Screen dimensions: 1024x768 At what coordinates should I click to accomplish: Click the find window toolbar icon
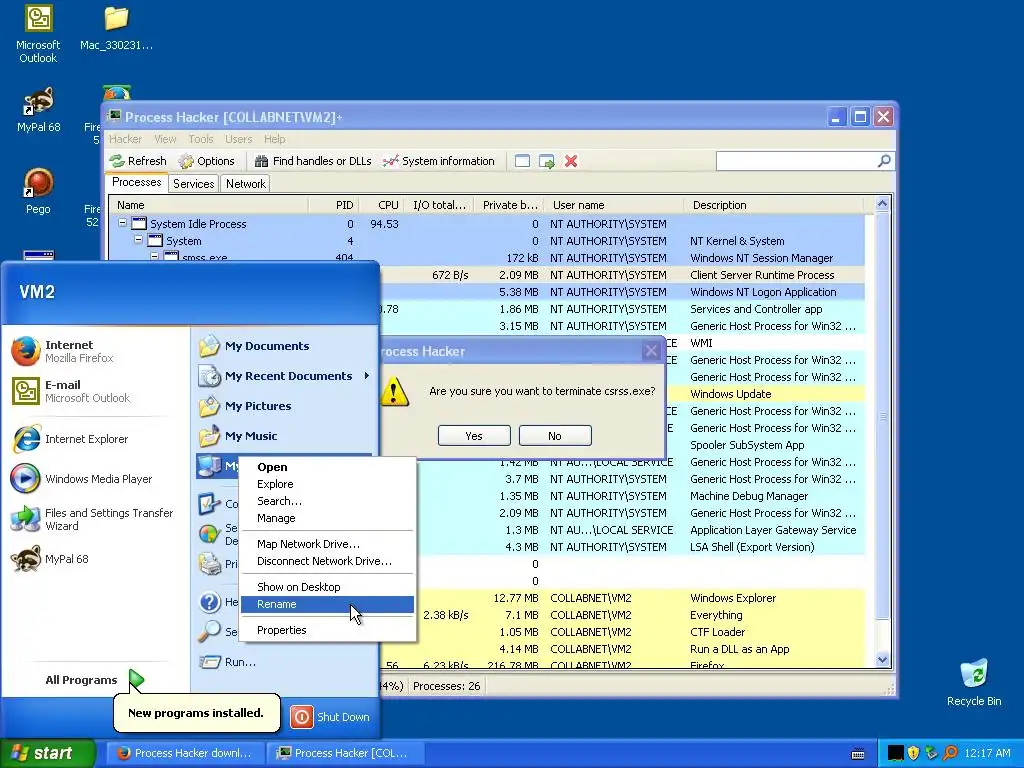point(522,161)
